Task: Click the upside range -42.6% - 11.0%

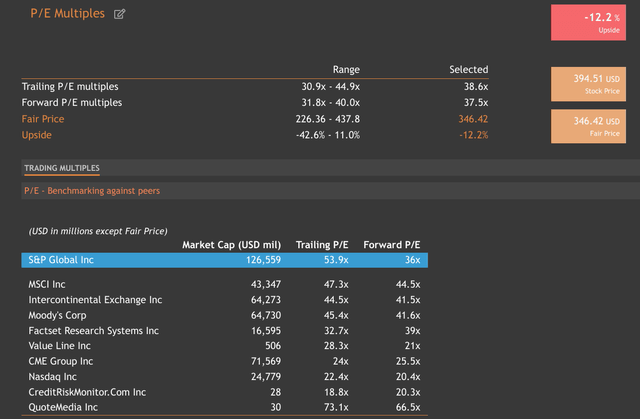Action: (328, 135)
